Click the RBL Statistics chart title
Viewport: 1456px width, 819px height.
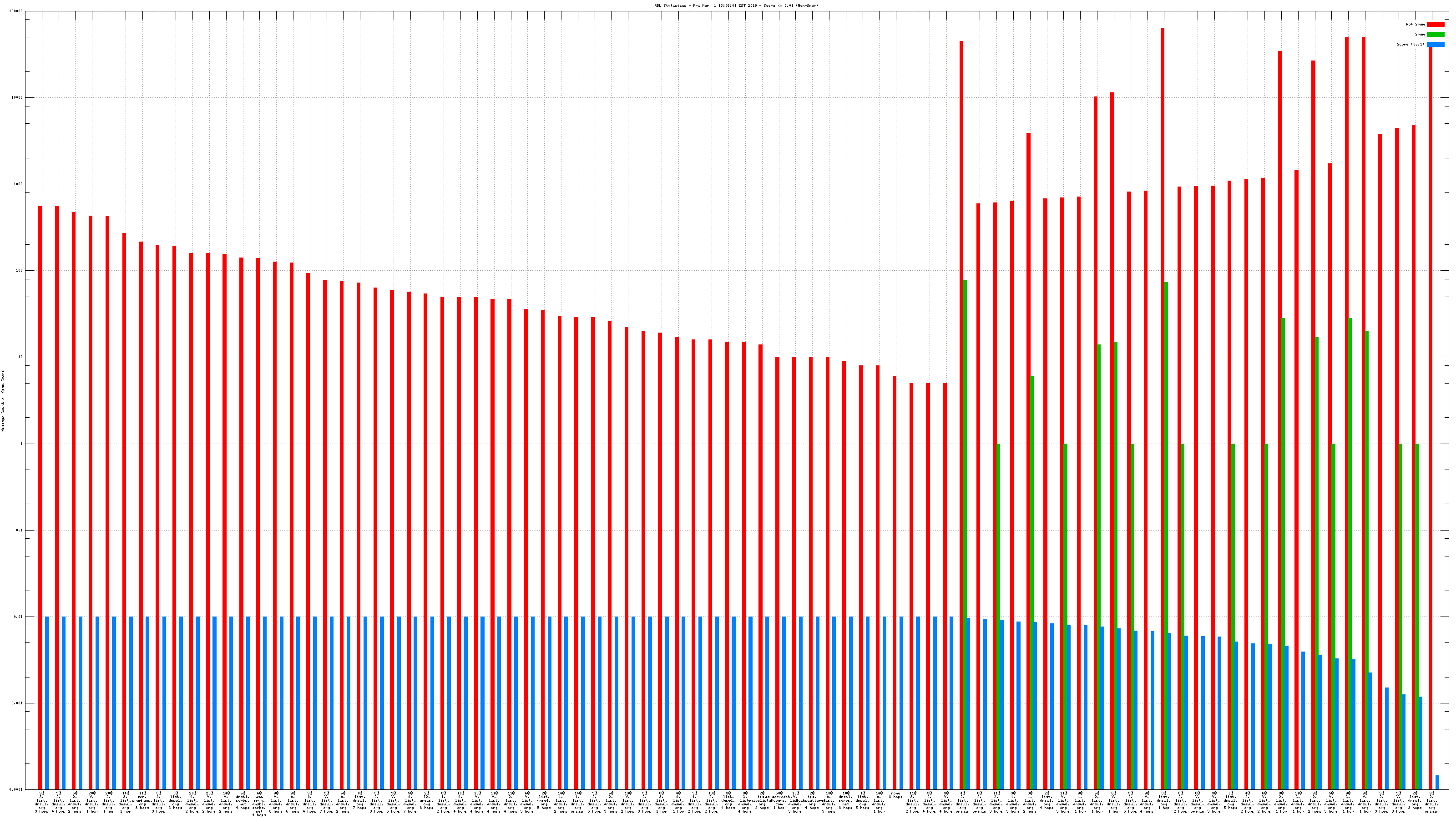pos(736,5)
